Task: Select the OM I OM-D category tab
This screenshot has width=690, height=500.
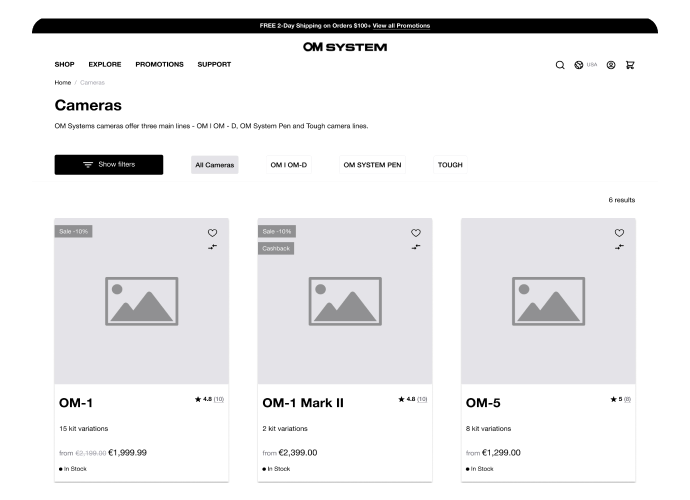Action: (x=289, y=165)
